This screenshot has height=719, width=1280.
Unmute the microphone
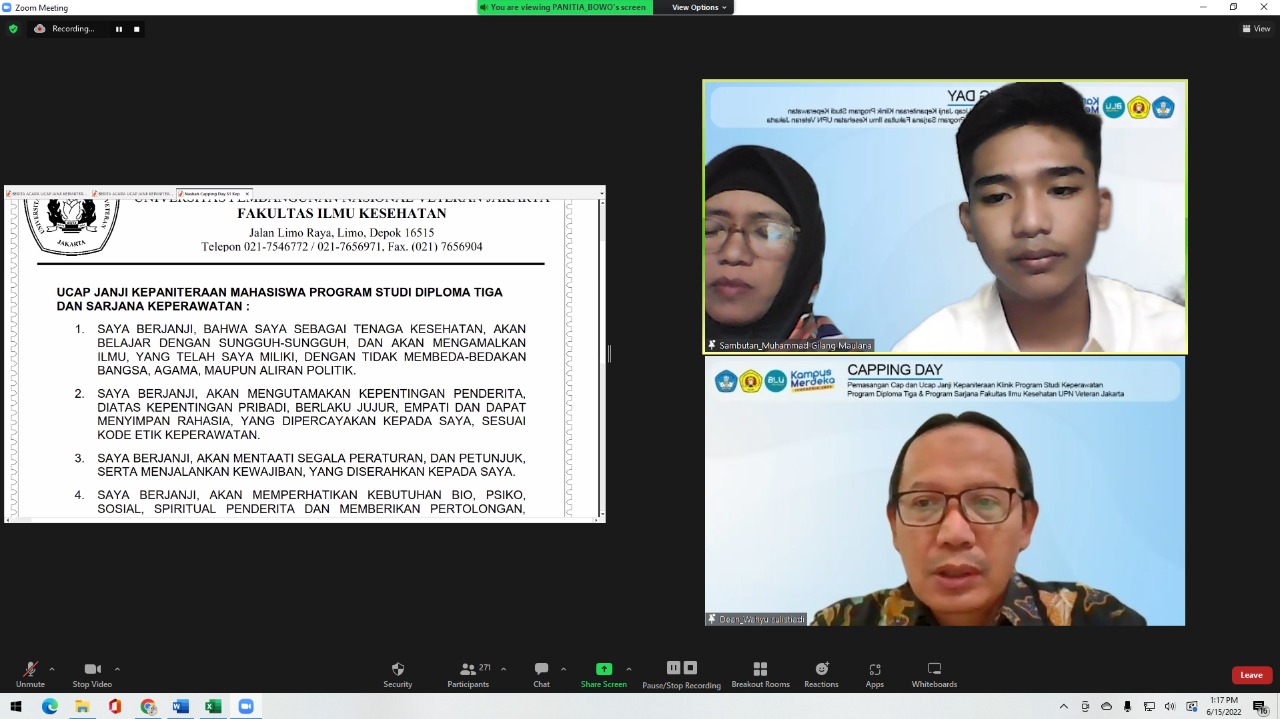click(30, 675)
